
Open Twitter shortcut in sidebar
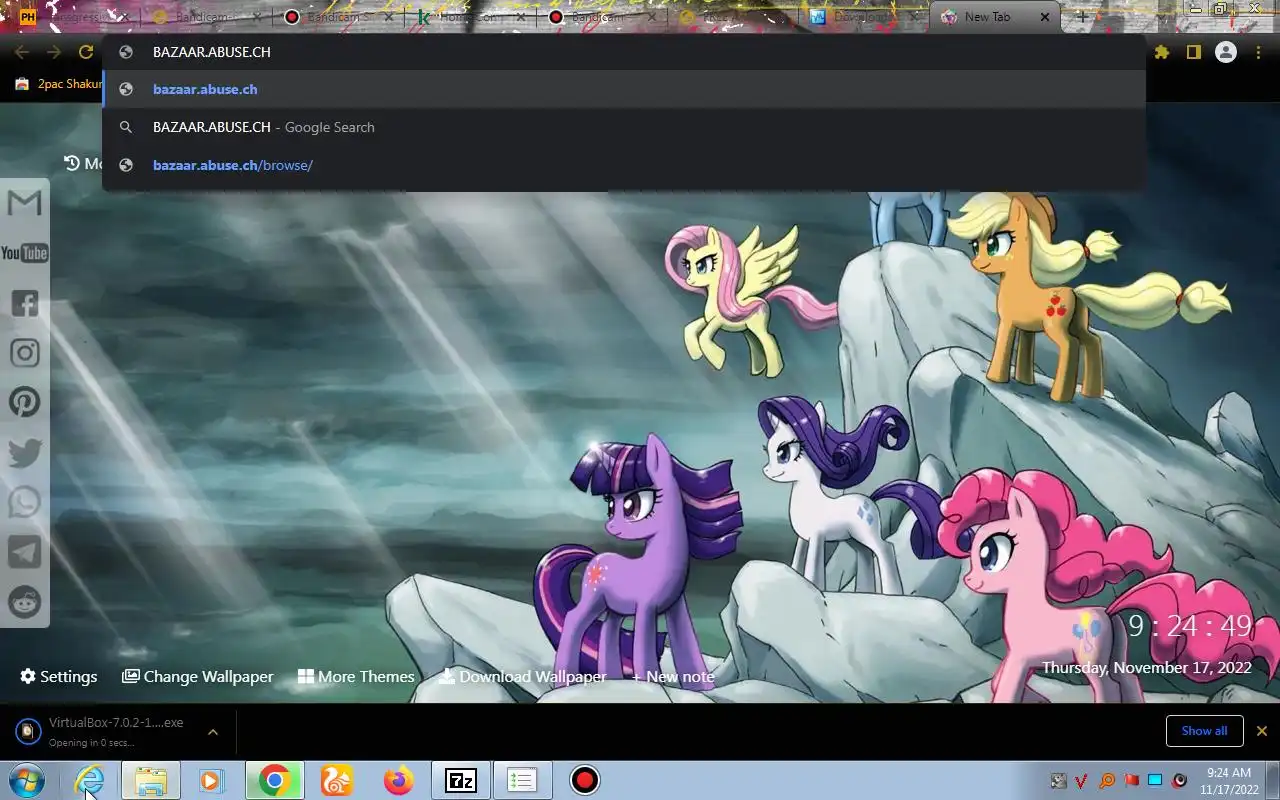[25, 452]
